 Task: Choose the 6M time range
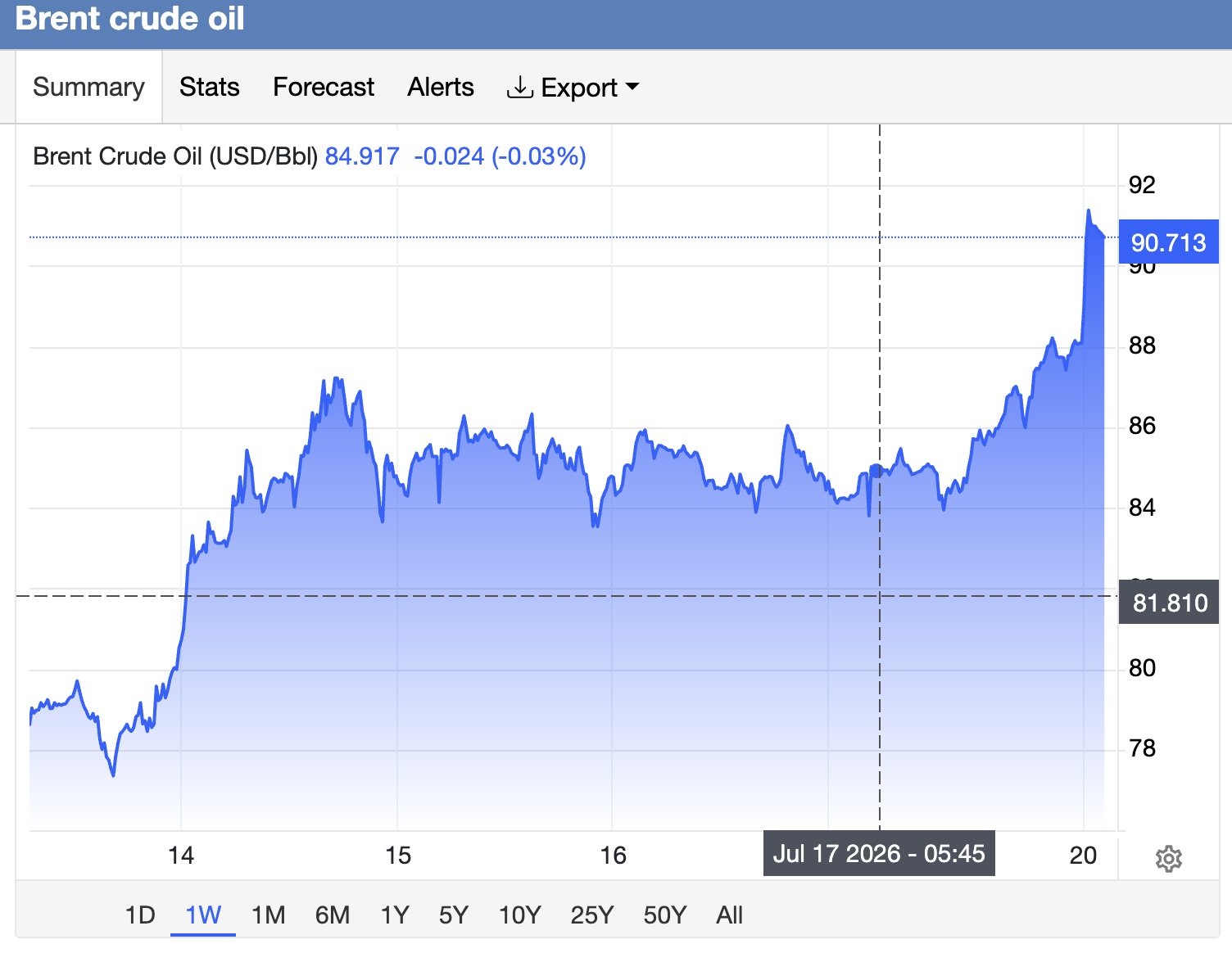(332, 915)
